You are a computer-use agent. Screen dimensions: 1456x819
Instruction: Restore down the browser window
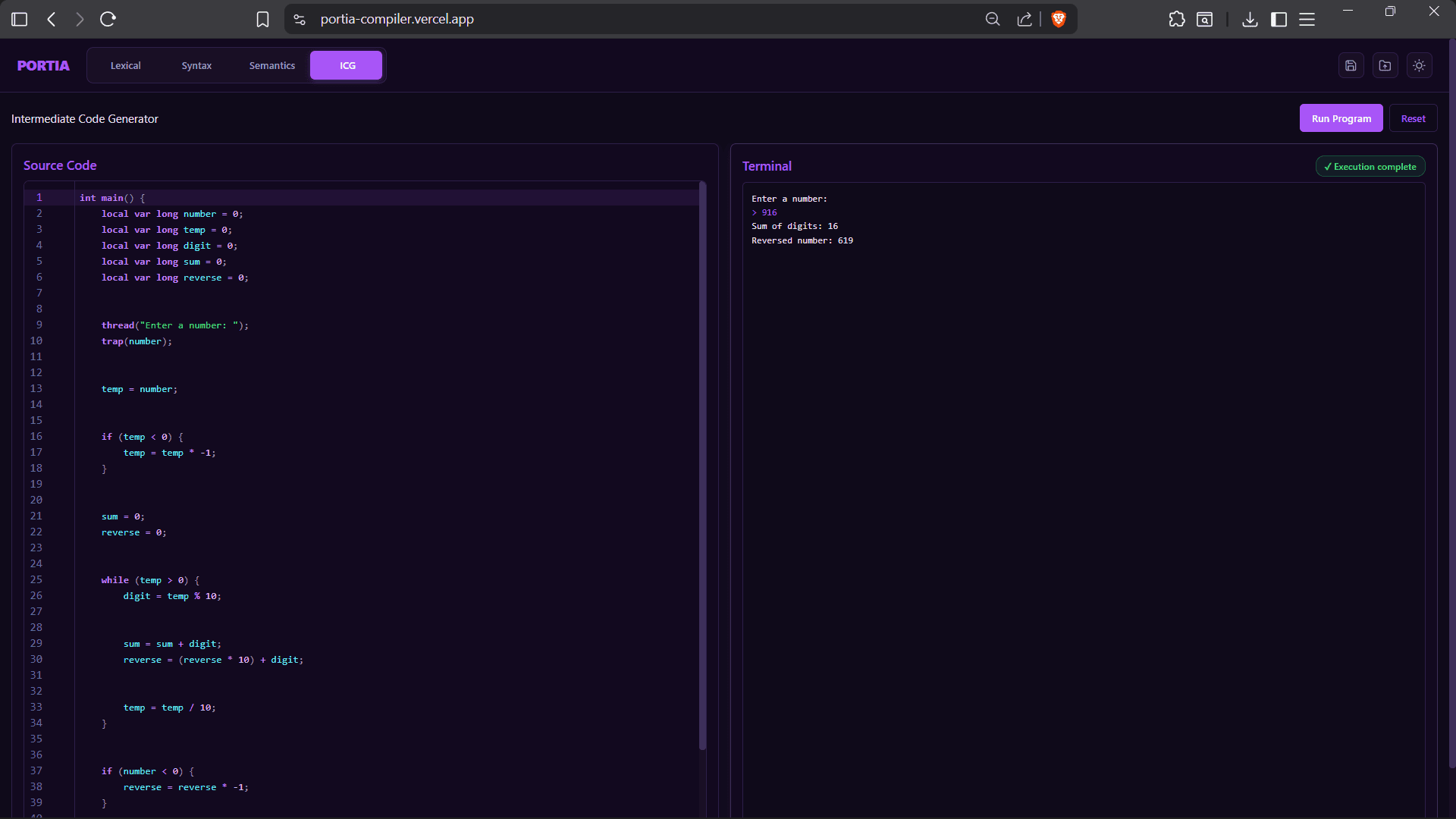click(1390, 11)
